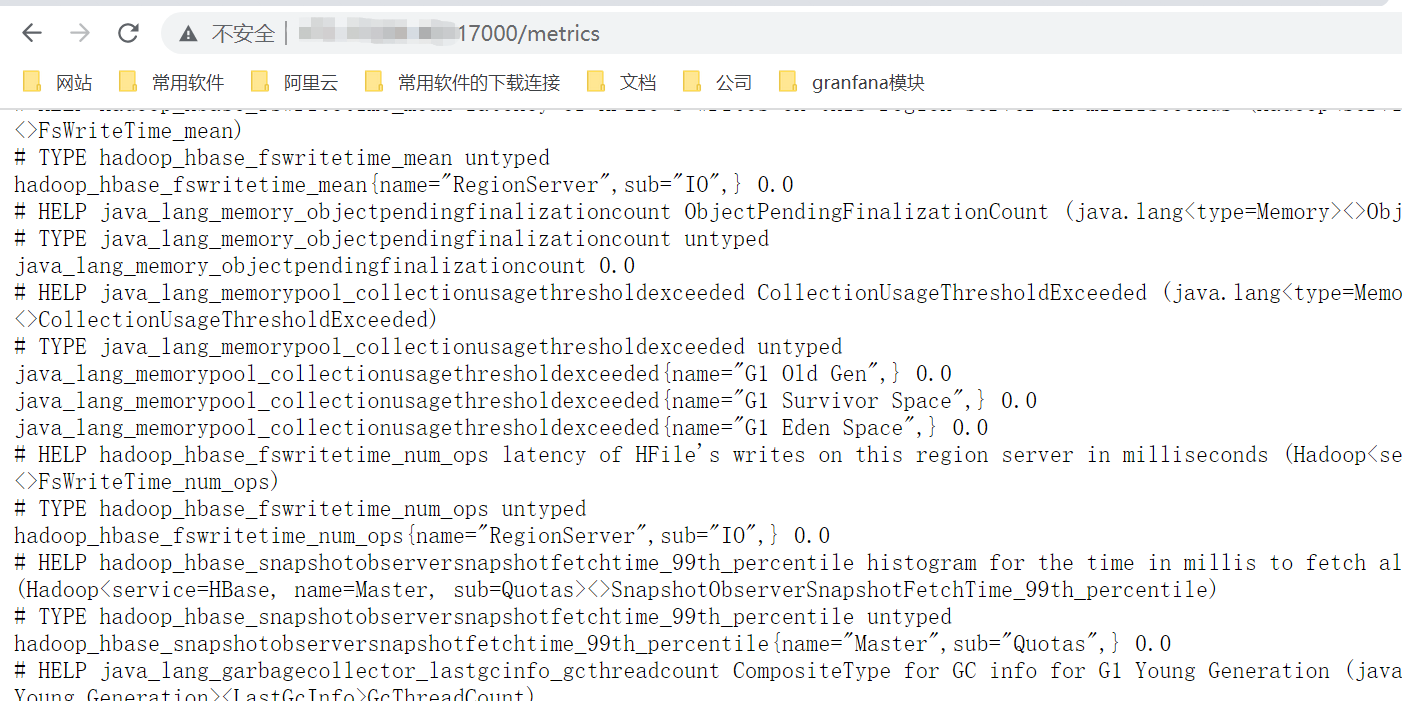The height and width of the screenshot is (701, 1402).
Task: Click the metric line with name="G1 Survivor Space"
Action: tap(526, 401)
